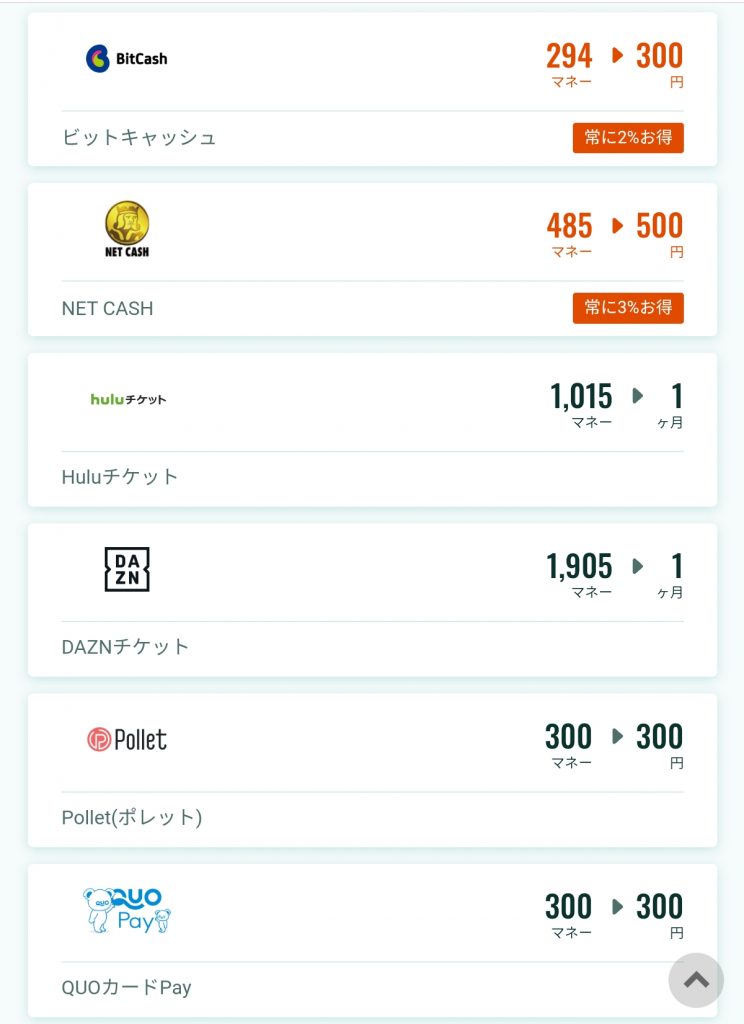Select the DAZNチケット label
The height and width of the screenshot is (1024, 744).
pyautogui.click(x=125, y=647)
